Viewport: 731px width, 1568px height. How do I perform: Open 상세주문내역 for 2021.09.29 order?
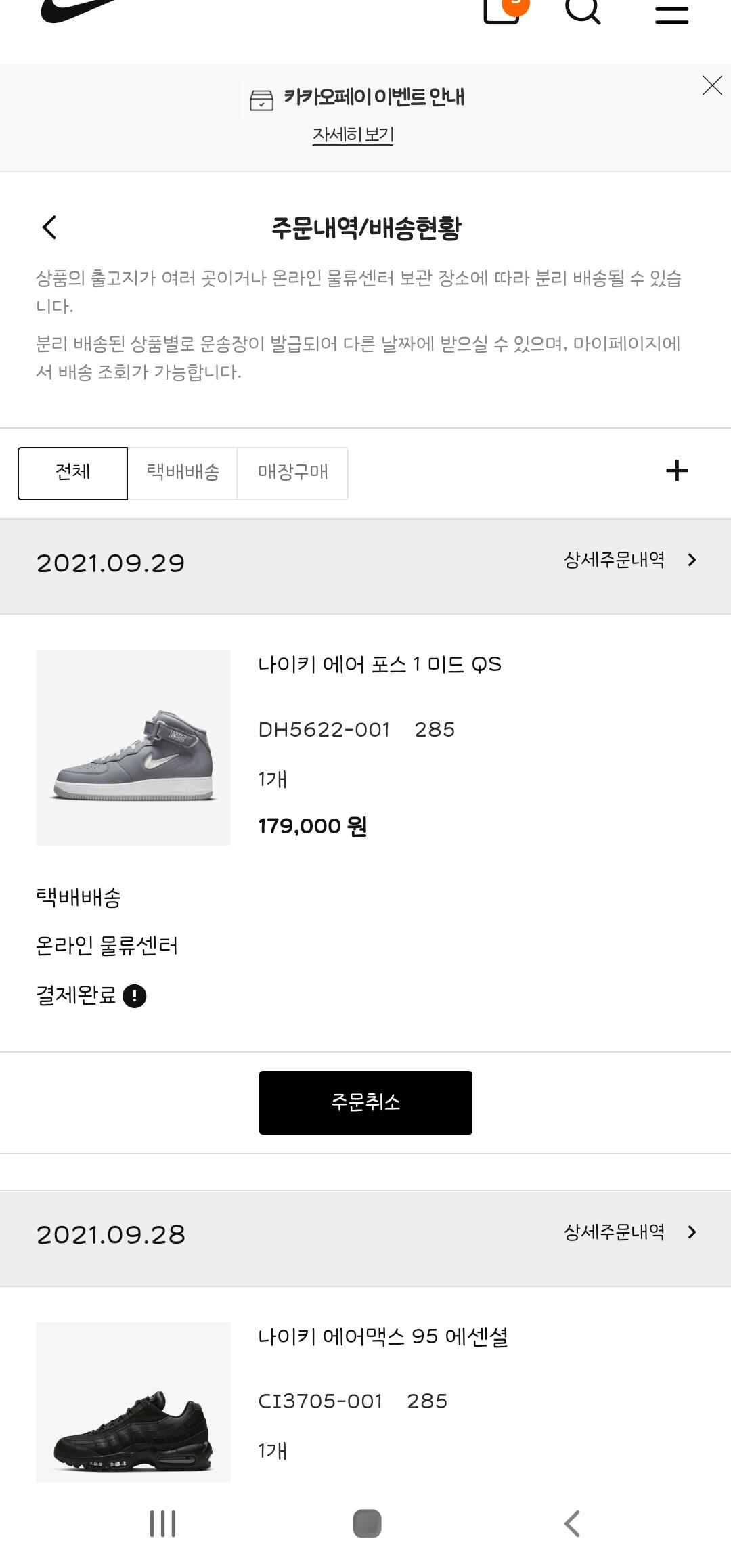[629, 560]
